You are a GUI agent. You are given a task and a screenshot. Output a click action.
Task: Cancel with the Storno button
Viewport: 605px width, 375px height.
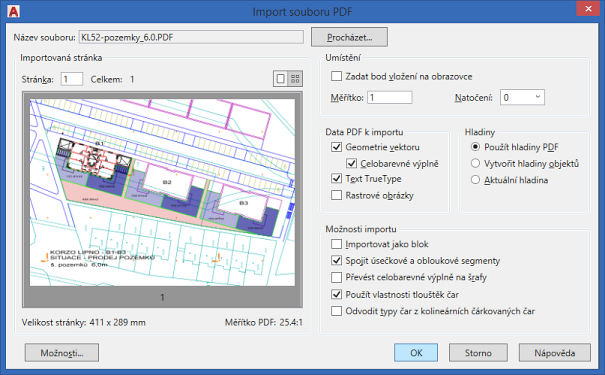[x=478, y=353]
